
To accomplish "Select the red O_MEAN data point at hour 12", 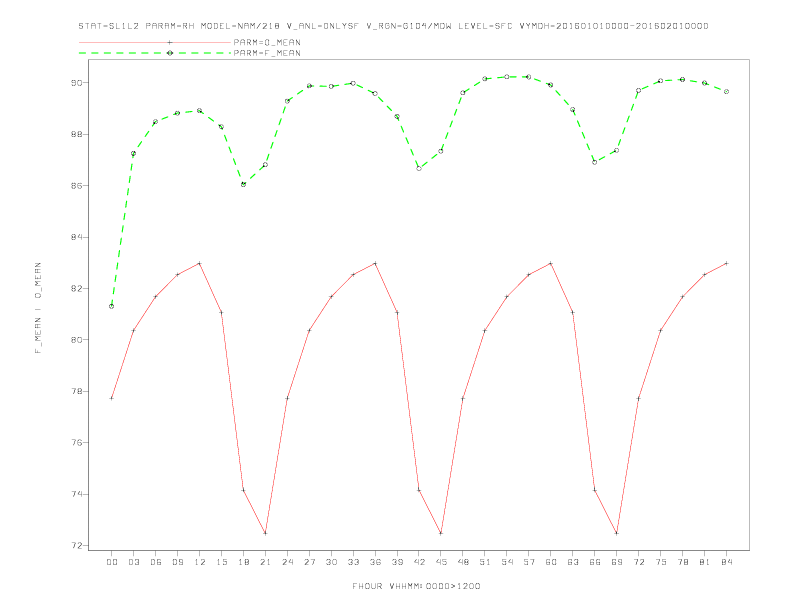I will coord(200,264).
